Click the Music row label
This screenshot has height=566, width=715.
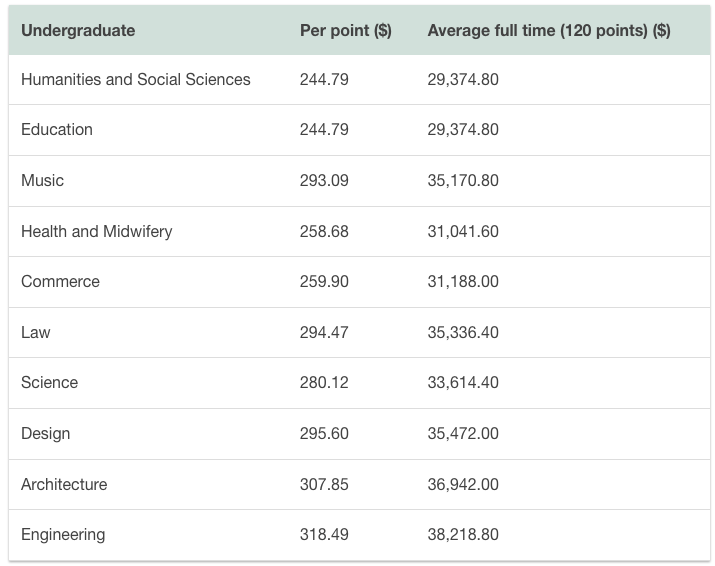pos(42,180)
